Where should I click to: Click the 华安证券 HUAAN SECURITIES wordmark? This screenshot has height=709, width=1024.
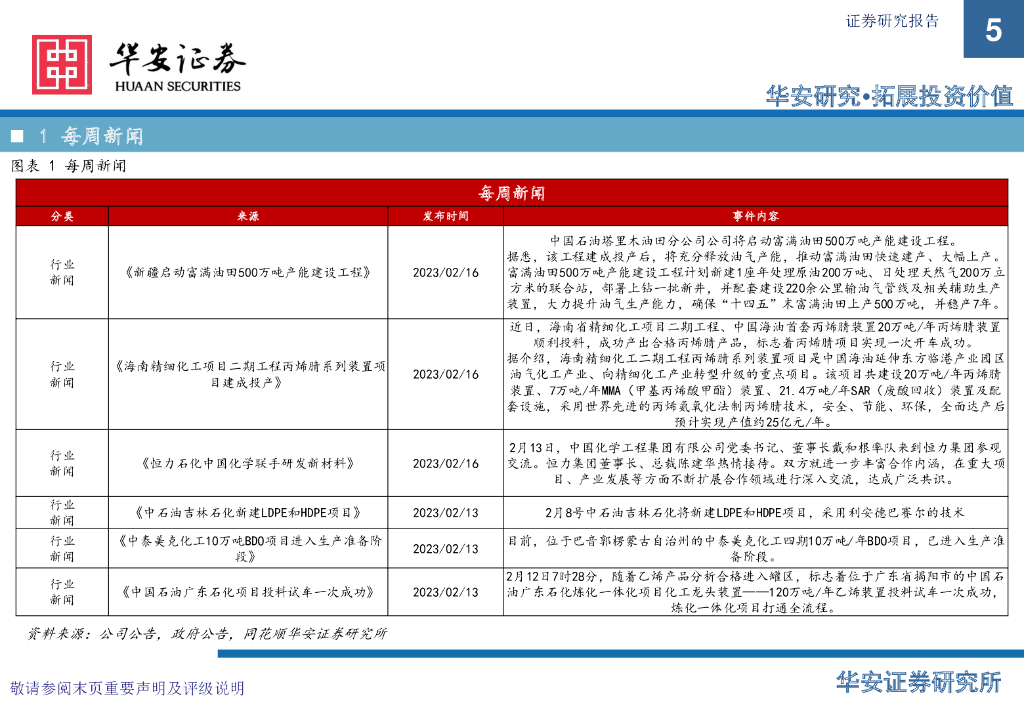pyautogui.click(x=177, y=68)
